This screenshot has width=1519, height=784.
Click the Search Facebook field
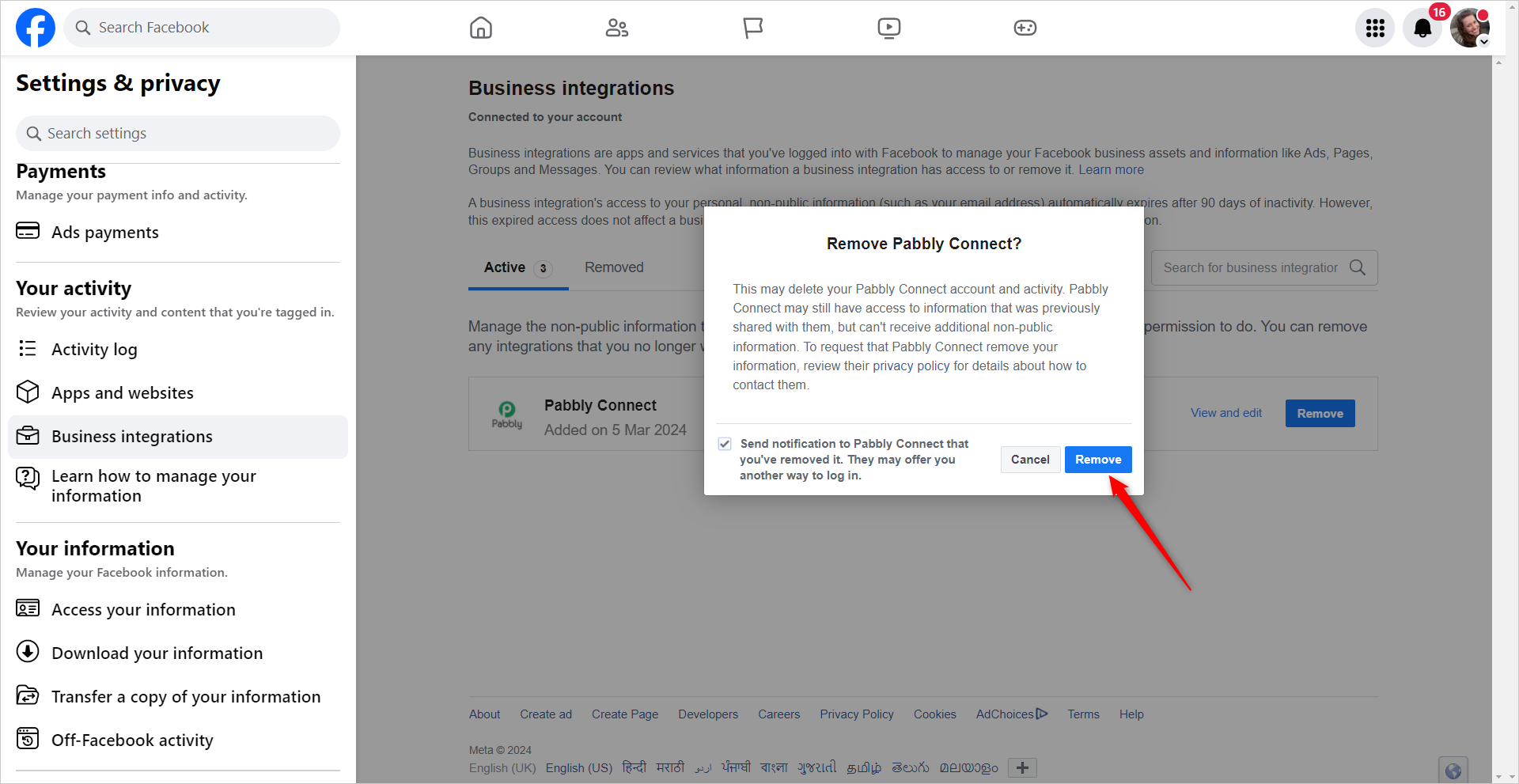[x=202, y=28]
